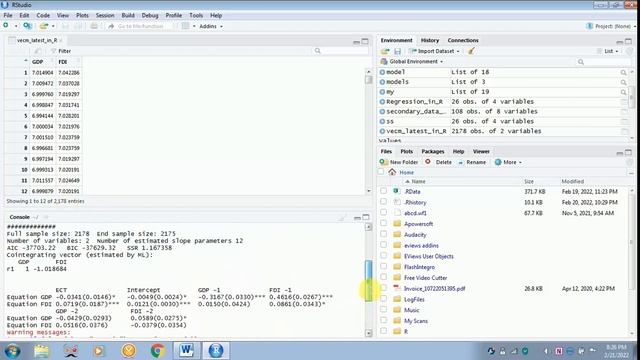Click the Rename button in Files pane
The height and width of the screenshot is (360, 640).
(x=472, y=162)
